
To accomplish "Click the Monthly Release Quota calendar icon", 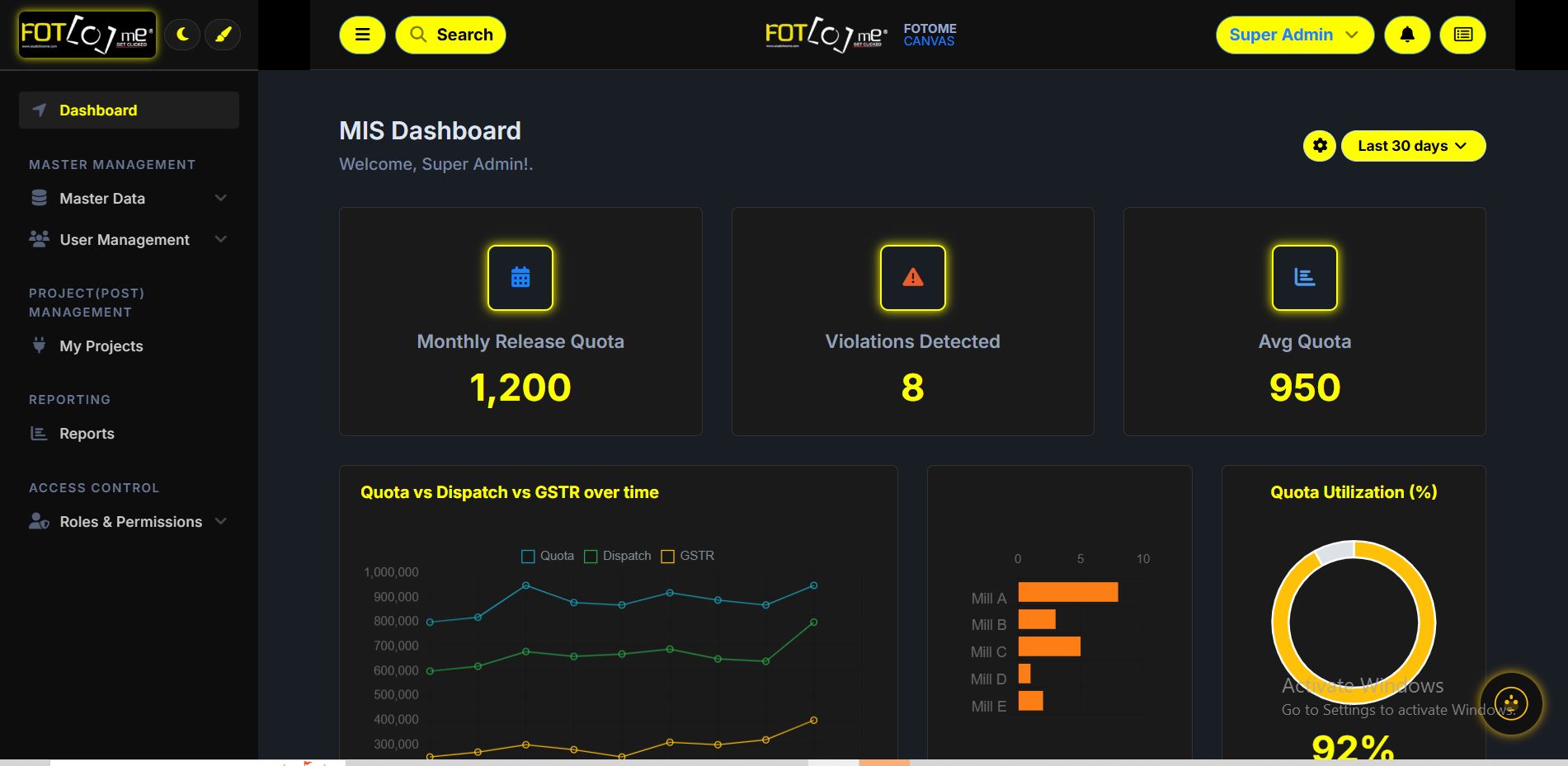I will tap(520, 278).
